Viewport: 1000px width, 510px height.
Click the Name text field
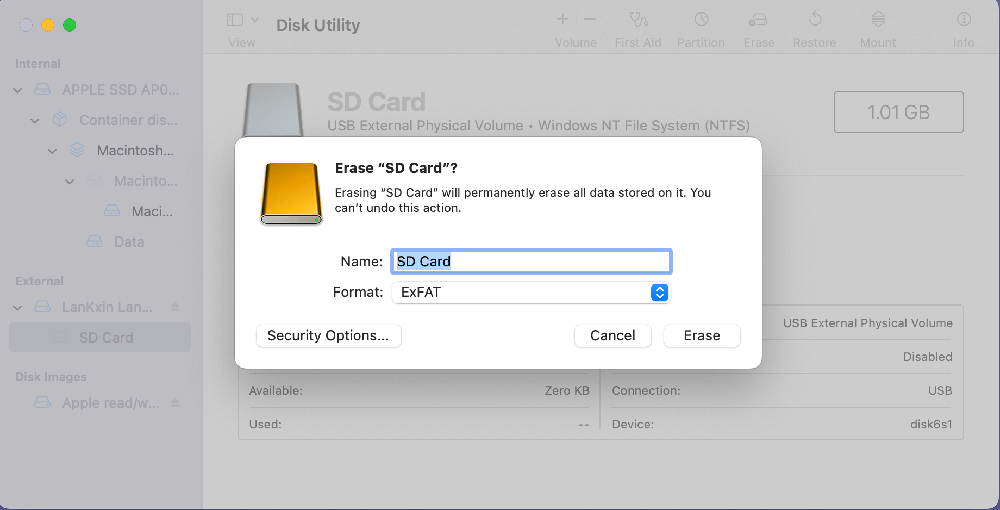530,262
